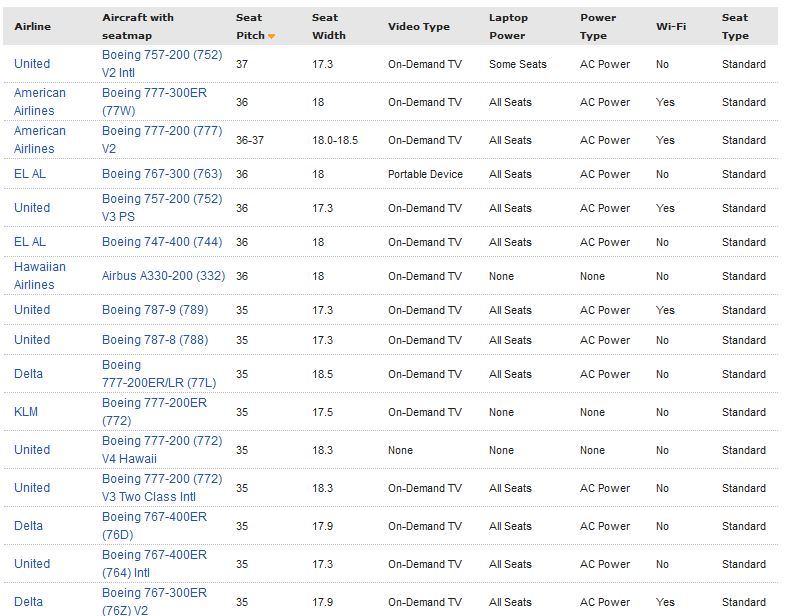This screenshot has height=616, width=786.
Task: Select Wi-Fi 'No' in EL AL 747-400 row
Action: coord(662,243)
